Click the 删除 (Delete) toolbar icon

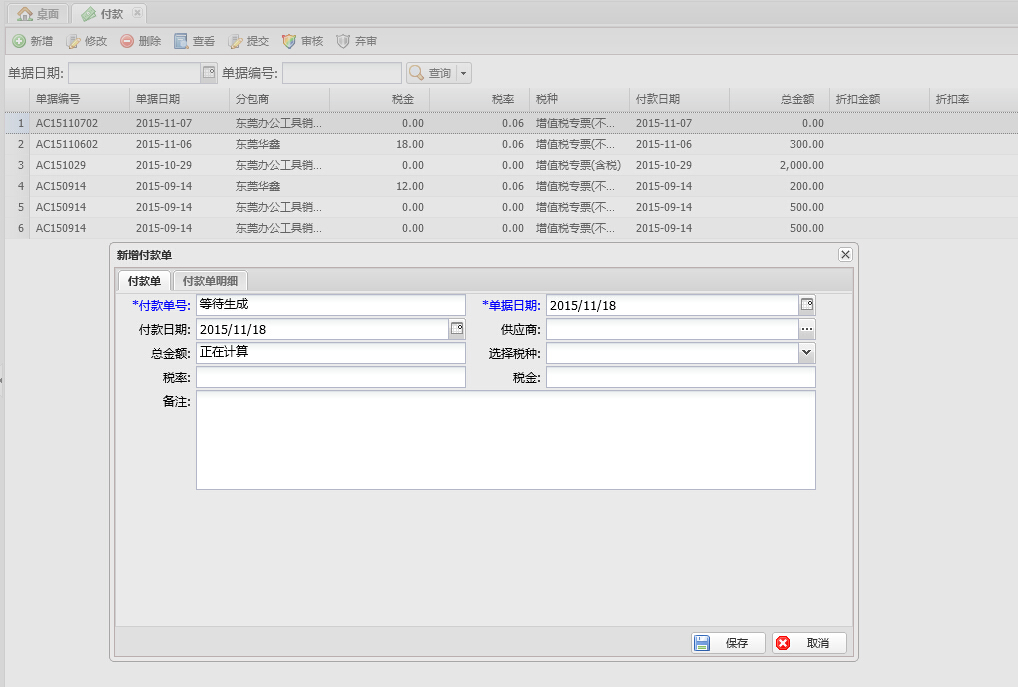pos(127,42)
